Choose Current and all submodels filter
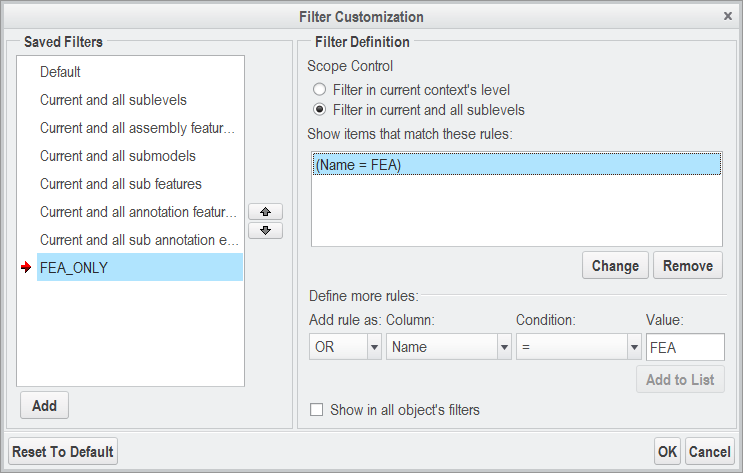This screenshot has width=743, height=473. click(118, 156)
